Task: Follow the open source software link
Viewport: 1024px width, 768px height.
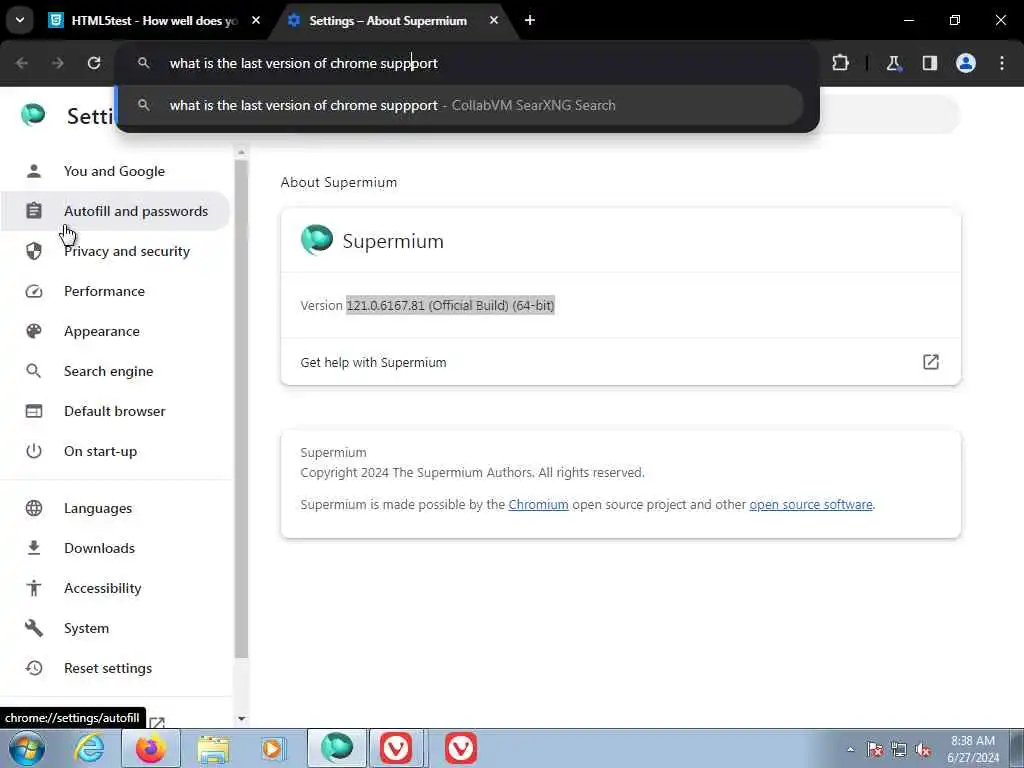Action: [x=810, y=504]
